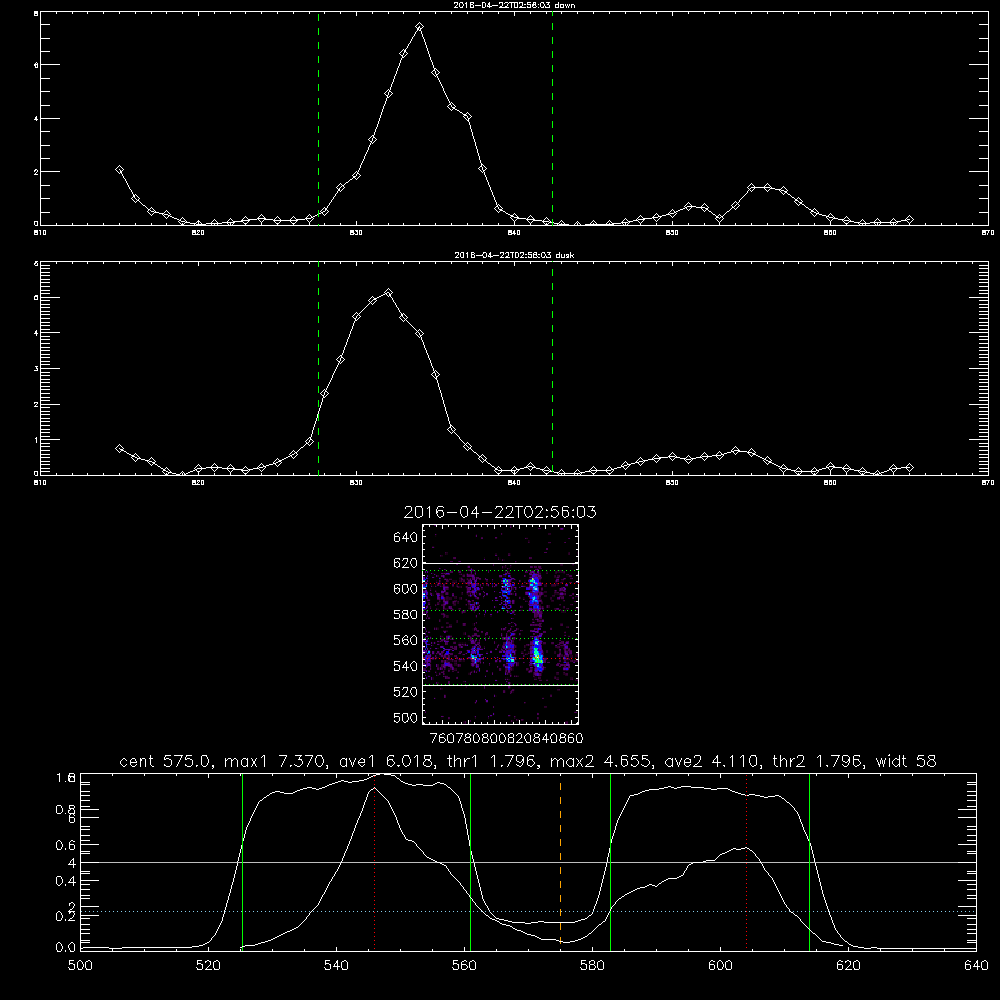Click the right red dotted peak line in bottom plot
Viewport: 1000px width, 1000px height.
coord(746,861)
